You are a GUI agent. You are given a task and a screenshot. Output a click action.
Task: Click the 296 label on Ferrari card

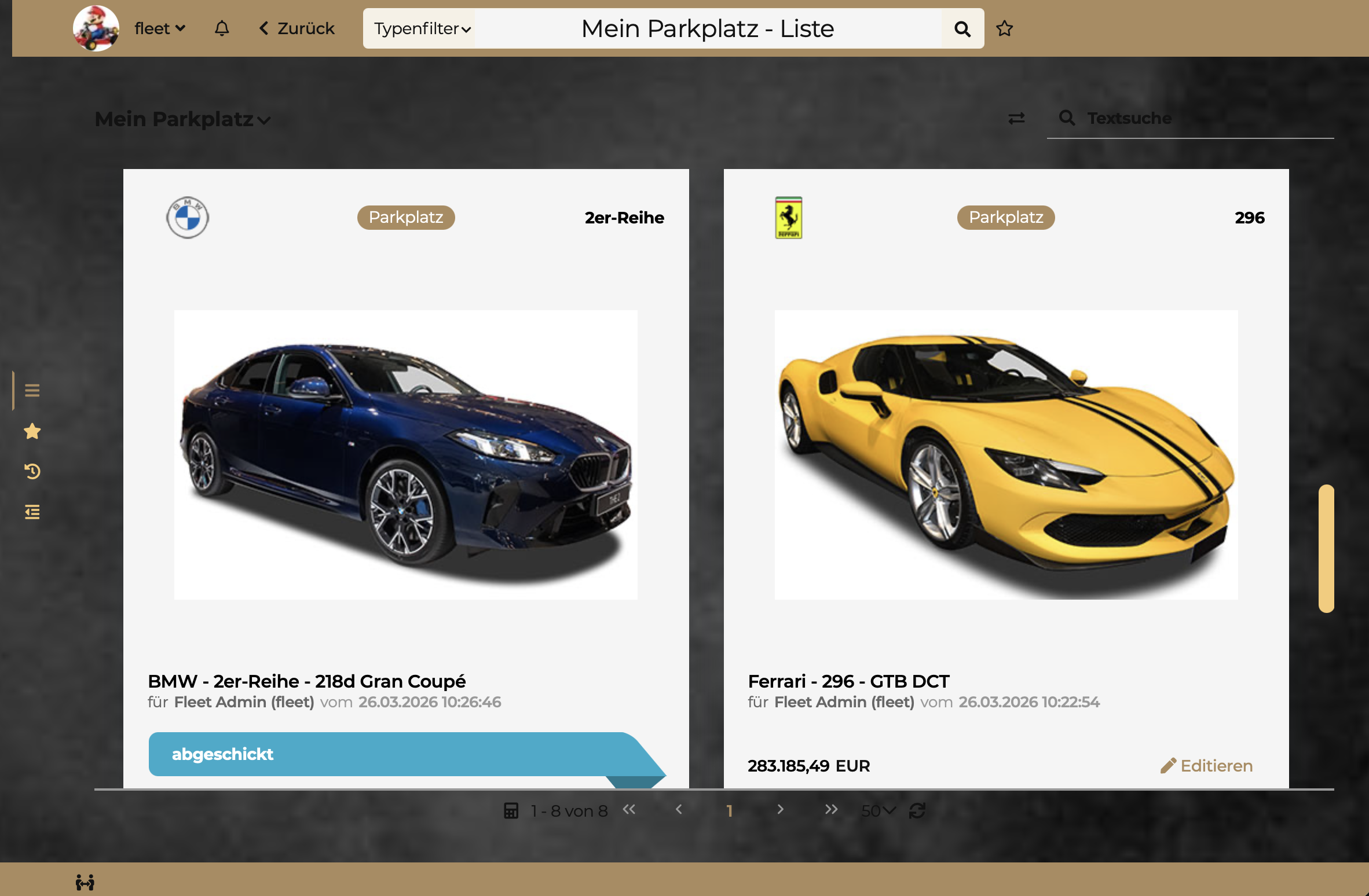click(x=1250, y=218)
